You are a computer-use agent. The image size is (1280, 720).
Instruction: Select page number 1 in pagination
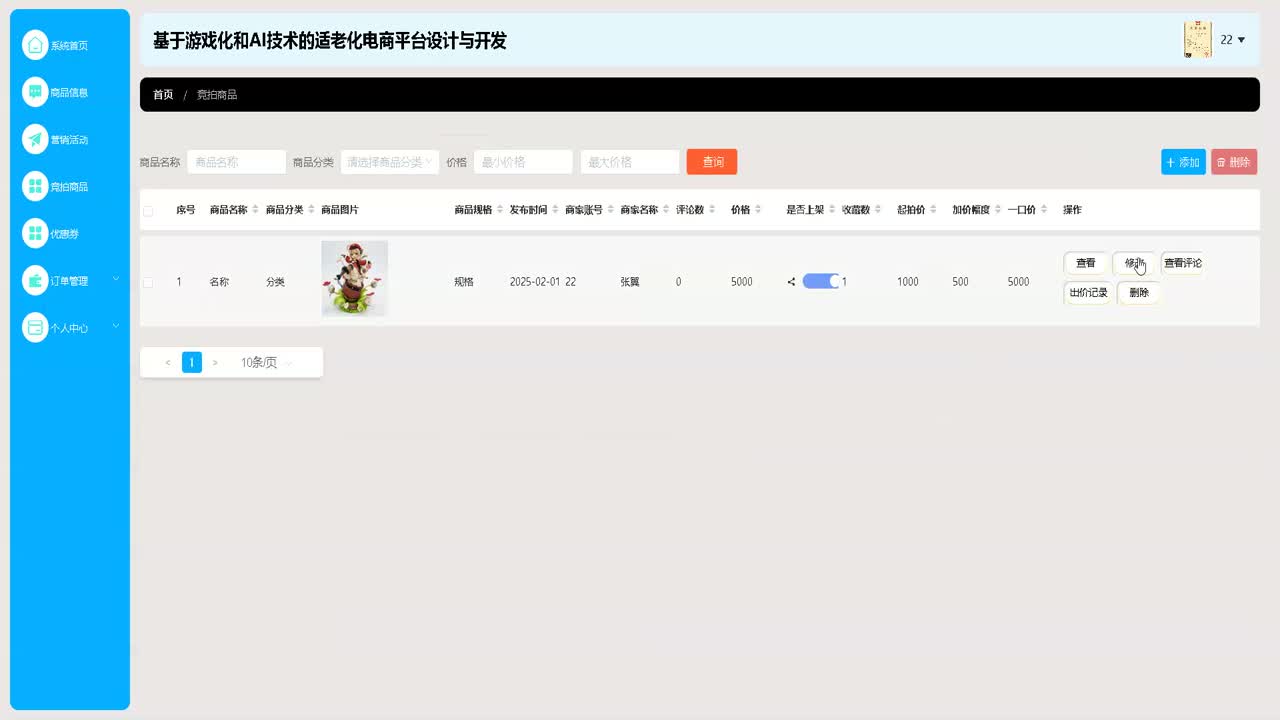click(x=191, y=362)
